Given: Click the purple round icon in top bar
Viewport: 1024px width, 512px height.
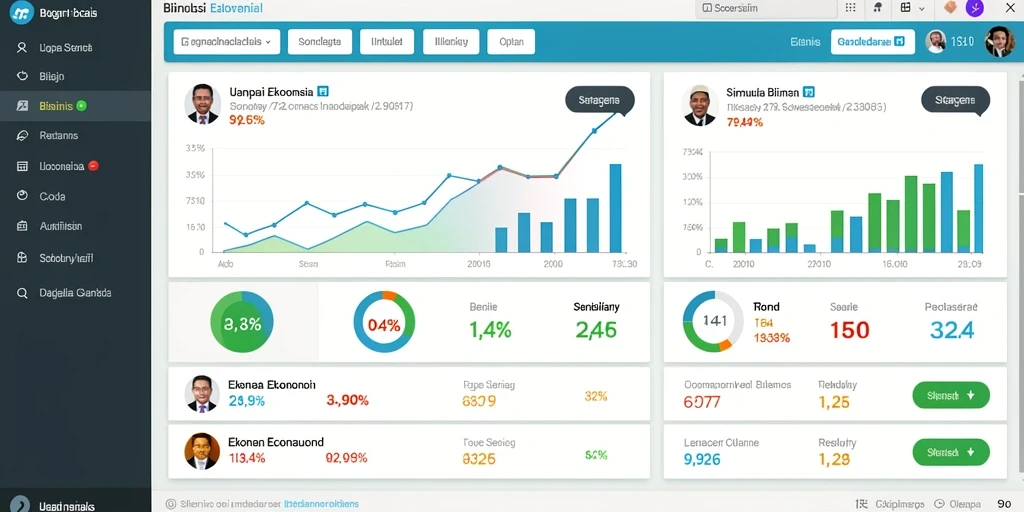Looking at the screenshot, I should point(974,8).
